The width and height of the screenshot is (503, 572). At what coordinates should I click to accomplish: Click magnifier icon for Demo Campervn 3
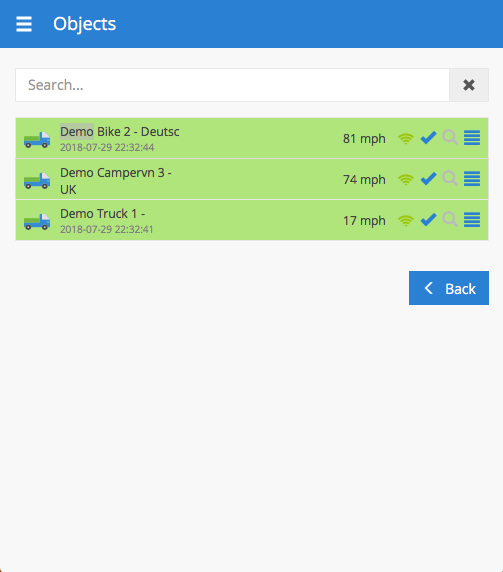click(450, 178)
